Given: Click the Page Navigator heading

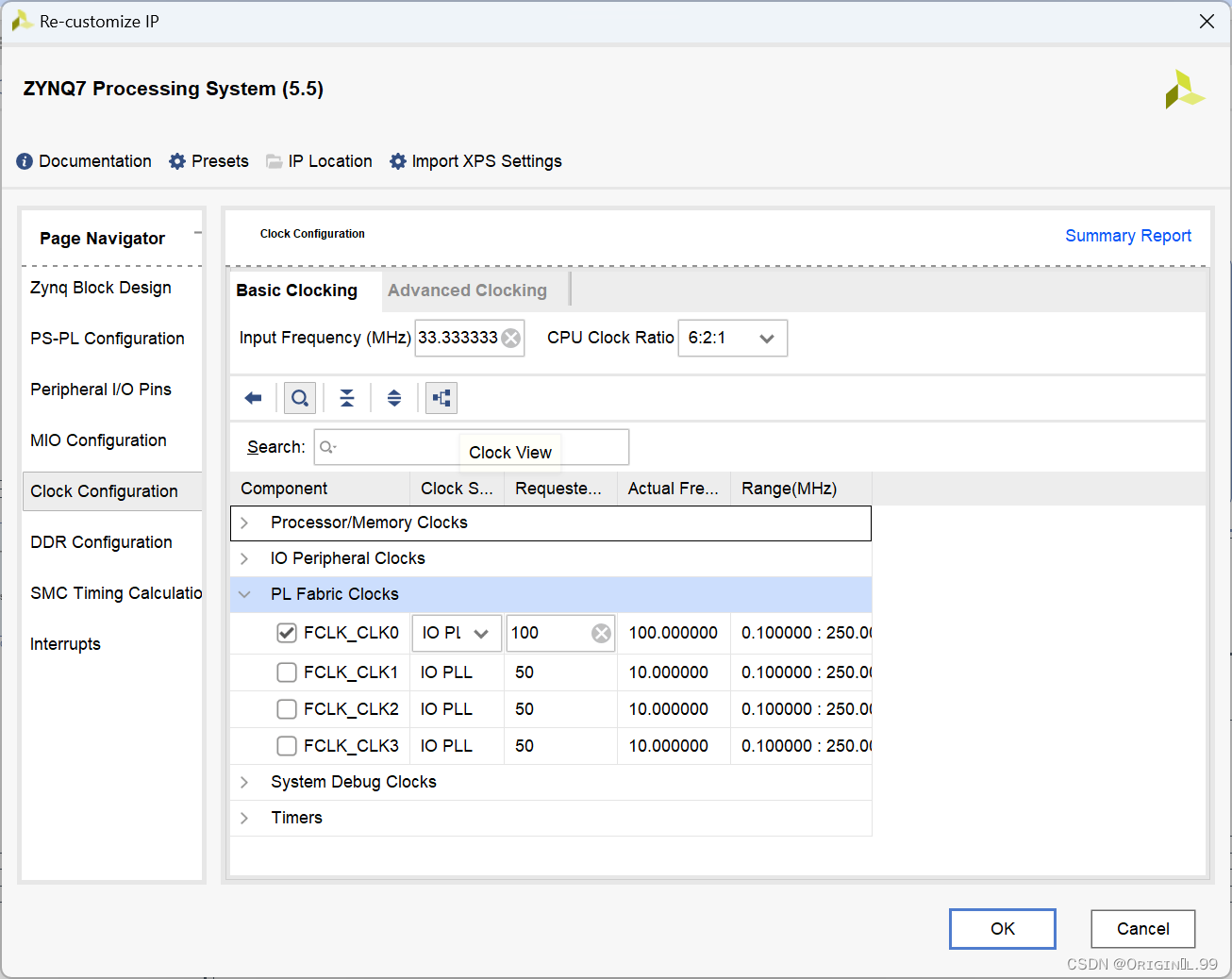Looking at the screenshot, I should coord(102,239).
